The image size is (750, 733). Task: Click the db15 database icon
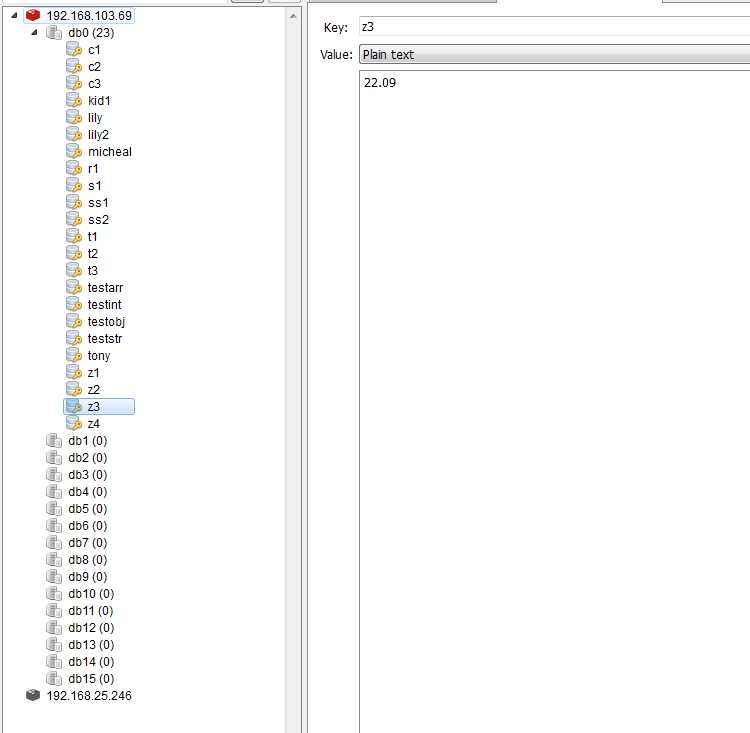[x=54, y=678]
